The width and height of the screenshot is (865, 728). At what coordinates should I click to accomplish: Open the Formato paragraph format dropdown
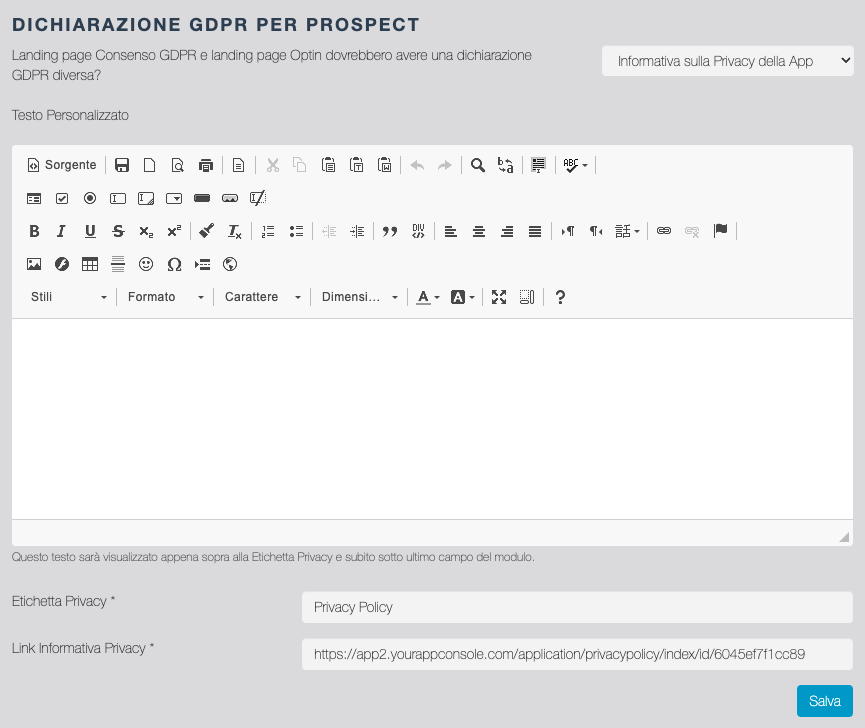pyautogui.click(x=166, y=297)
